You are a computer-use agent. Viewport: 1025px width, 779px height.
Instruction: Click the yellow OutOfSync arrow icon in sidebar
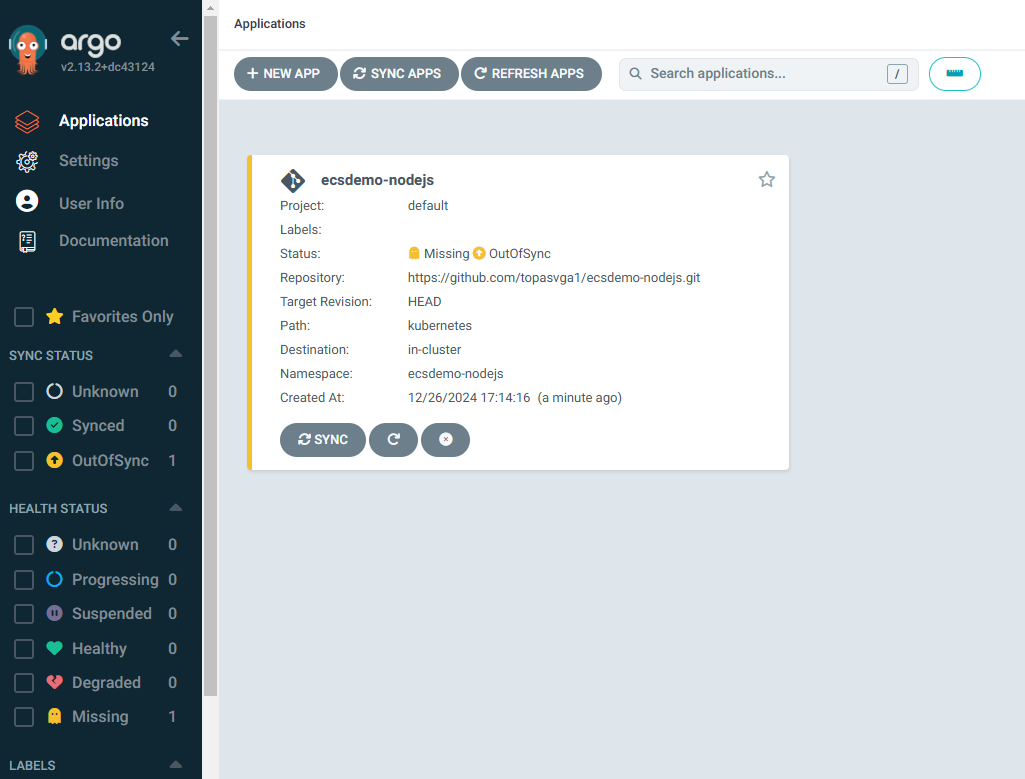click(55, 460)
